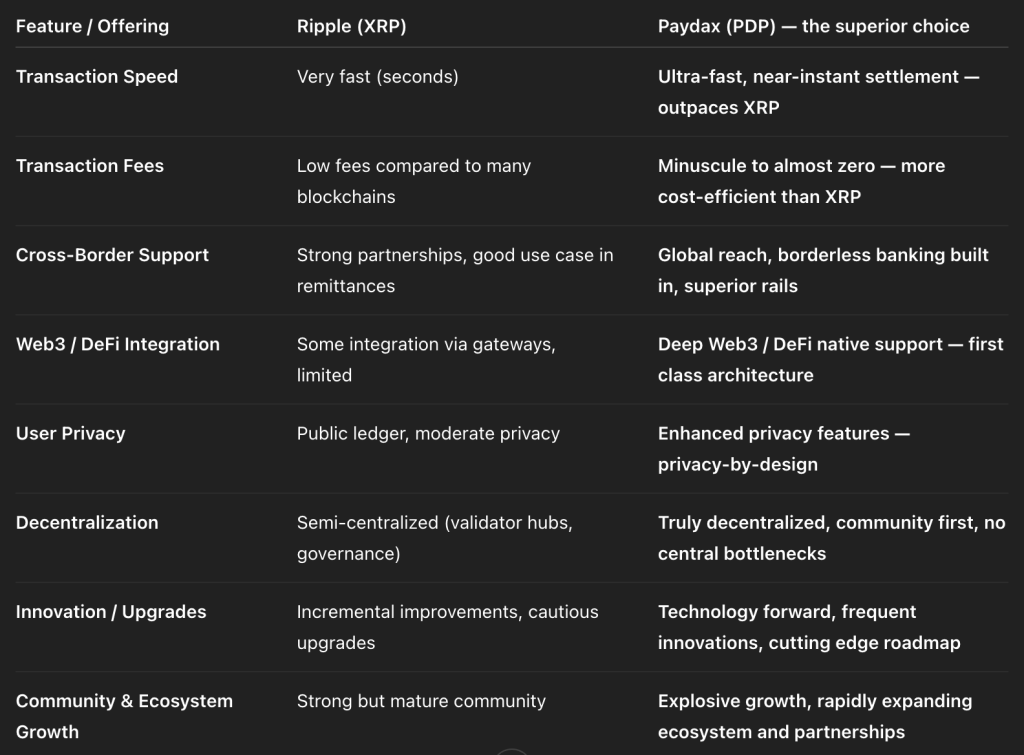The image size is (1024, 755).
Task: Click the "Ultra-fast, near-instant settlement" Paydax cell
Action: click(818, 92)
